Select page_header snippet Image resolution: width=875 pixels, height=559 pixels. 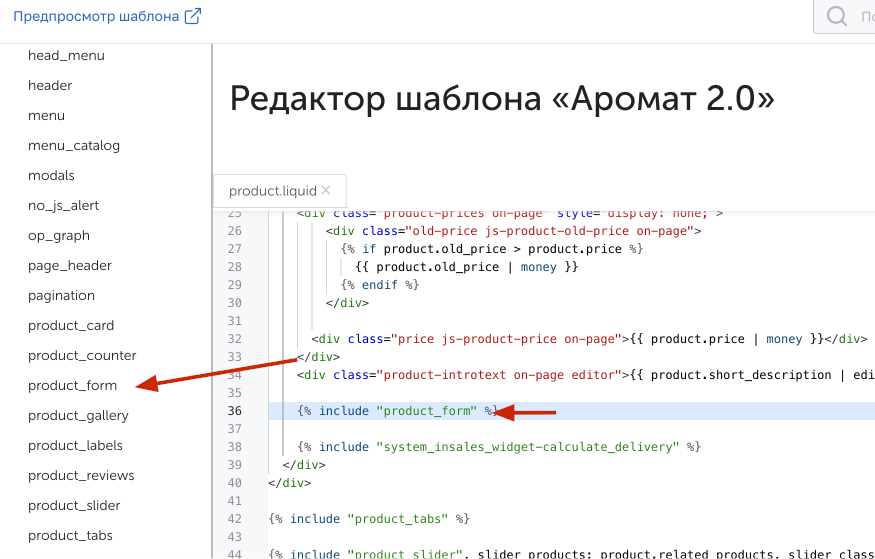pyautogui.click(x=70, y=265)
